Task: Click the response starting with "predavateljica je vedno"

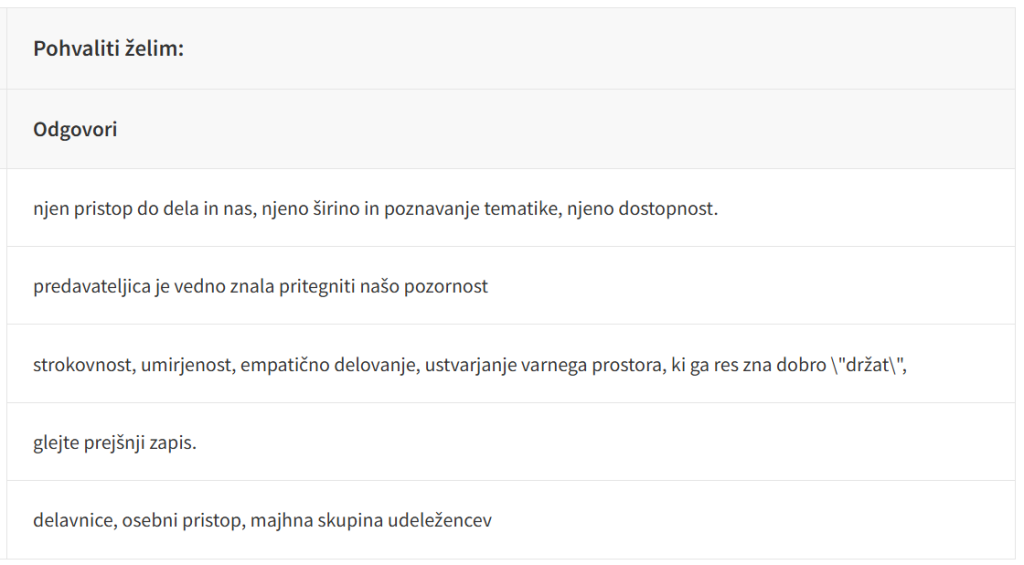Action: coord(260,287)
